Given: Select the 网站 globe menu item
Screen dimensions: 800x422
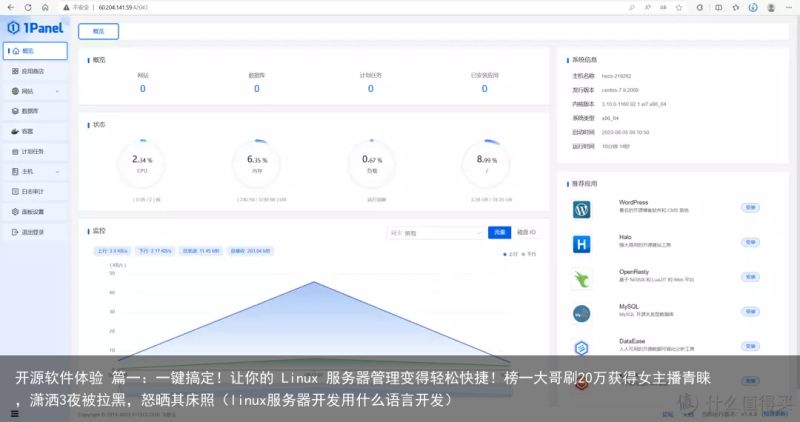Looking at the screenshot, I should click(x=35, y=91).
